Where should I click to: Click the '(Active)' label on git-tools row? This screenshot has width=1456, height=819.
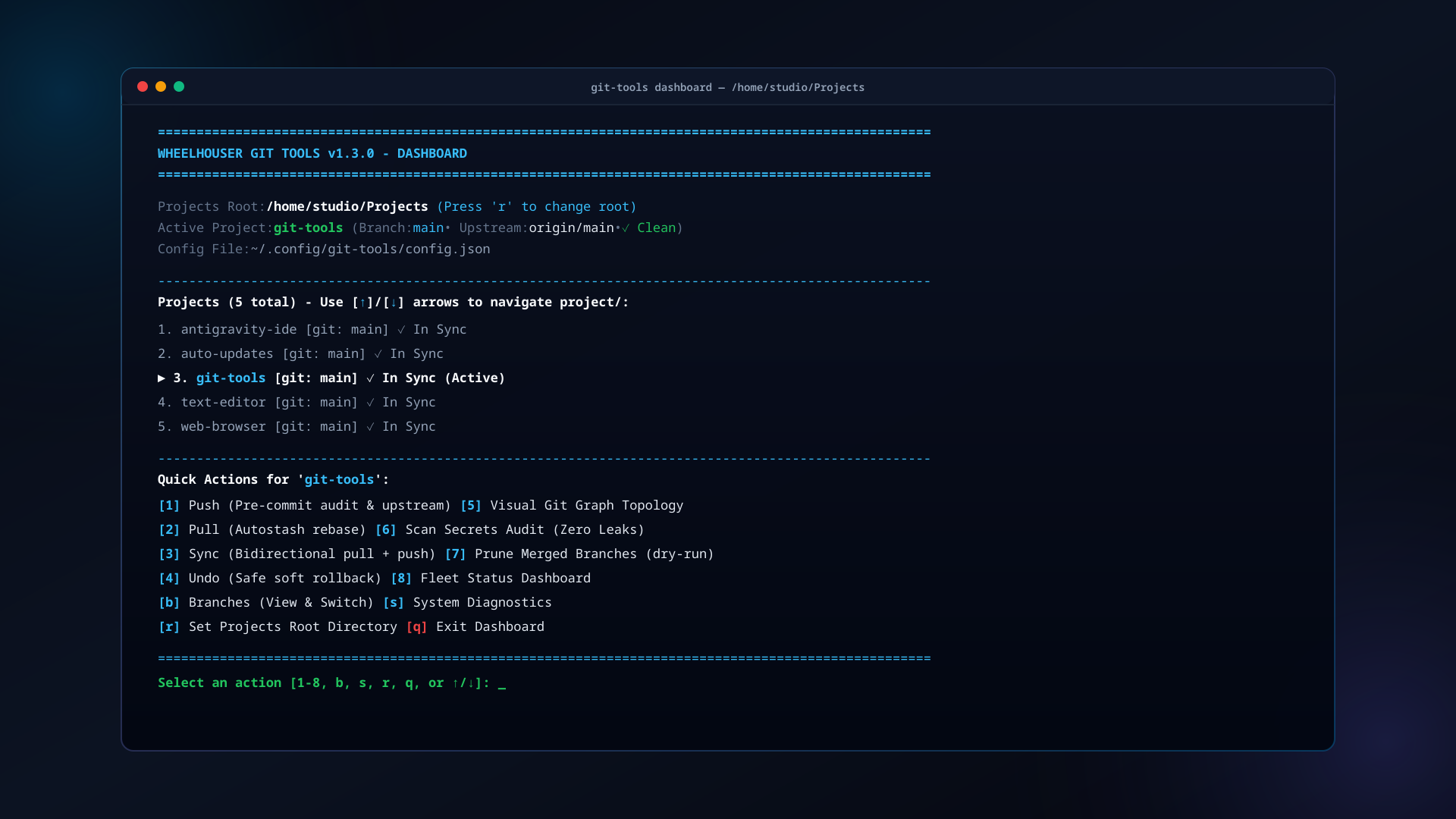click(x=475, y=378)
